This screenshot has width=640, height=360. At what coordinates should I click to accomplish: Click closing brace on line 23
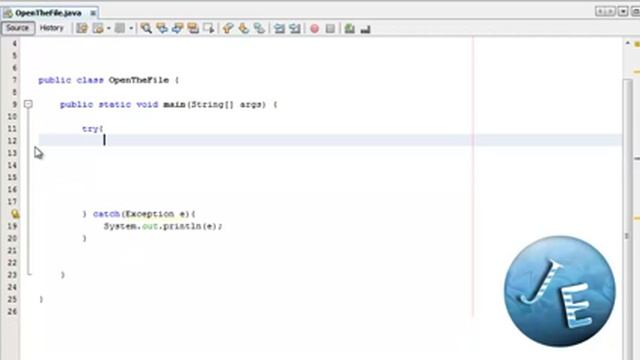tap(63, 275)
